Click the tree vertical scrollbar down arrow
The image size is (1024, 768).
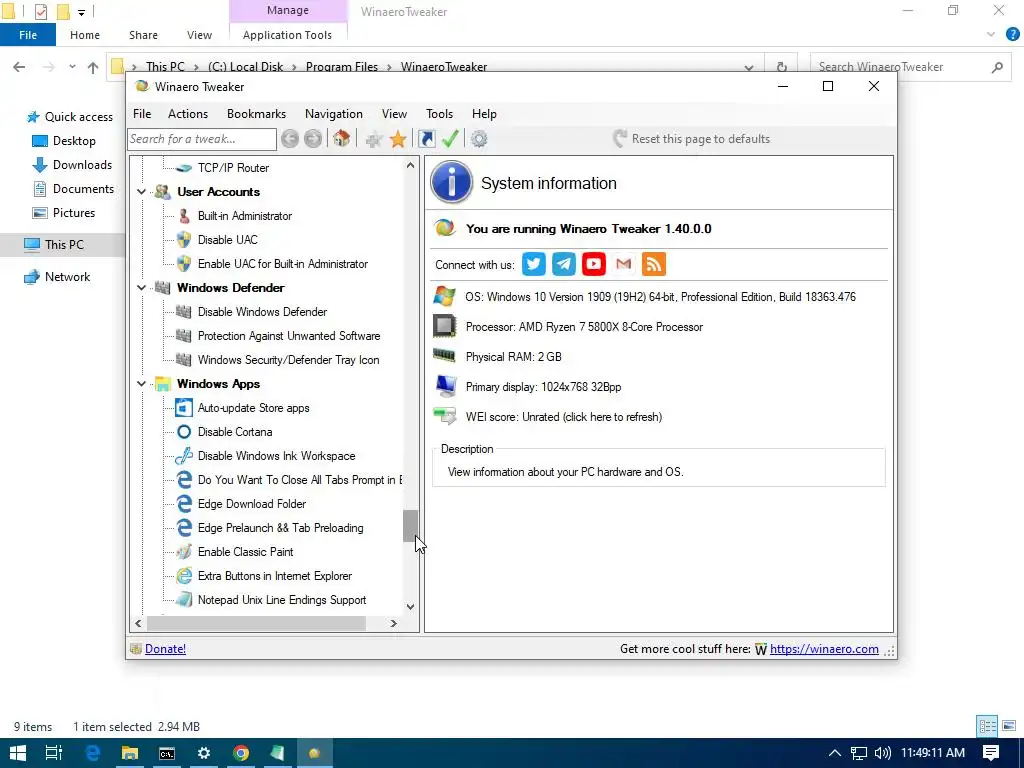pyautogui.click(x=410, y=607)
